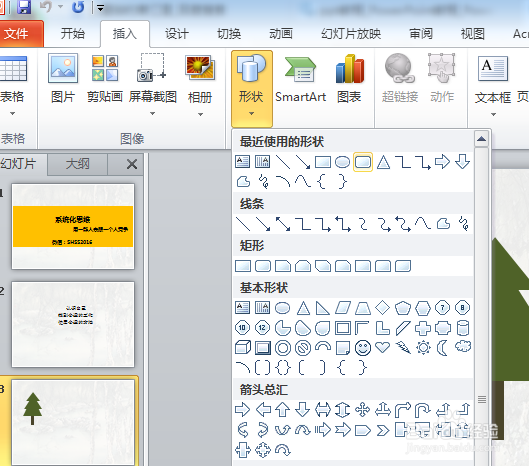The height and width of the screenshot is (466, 529).
Task: Click the 超链接 hyperlink button
Action: pos(400,79)
